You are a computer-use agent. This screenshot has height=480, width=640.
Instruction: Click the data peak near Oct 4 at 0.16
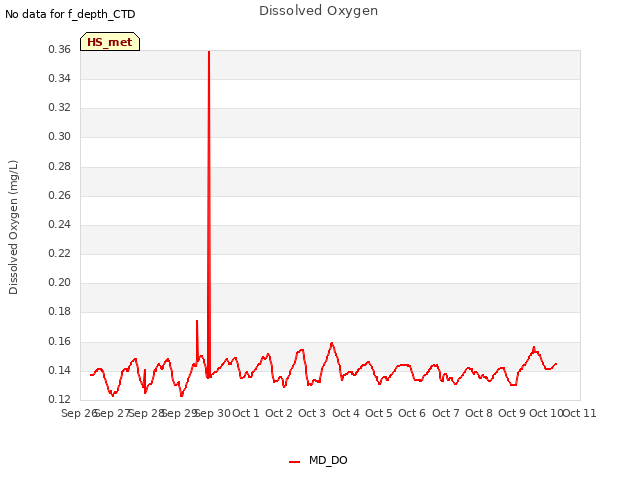tap(332, 344)
